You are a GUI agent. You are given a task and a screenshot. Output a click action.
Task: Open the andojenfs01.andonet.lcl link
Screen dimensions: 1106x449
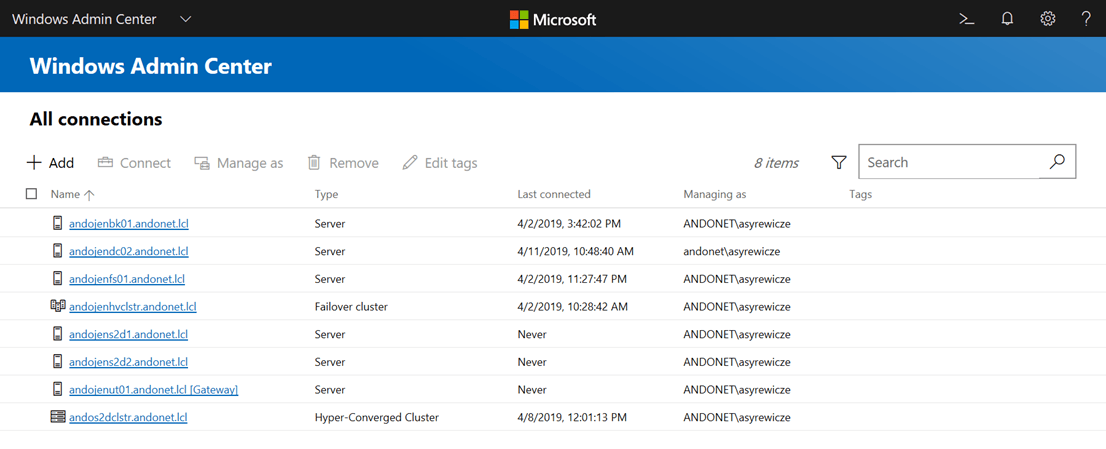(127, 279)
